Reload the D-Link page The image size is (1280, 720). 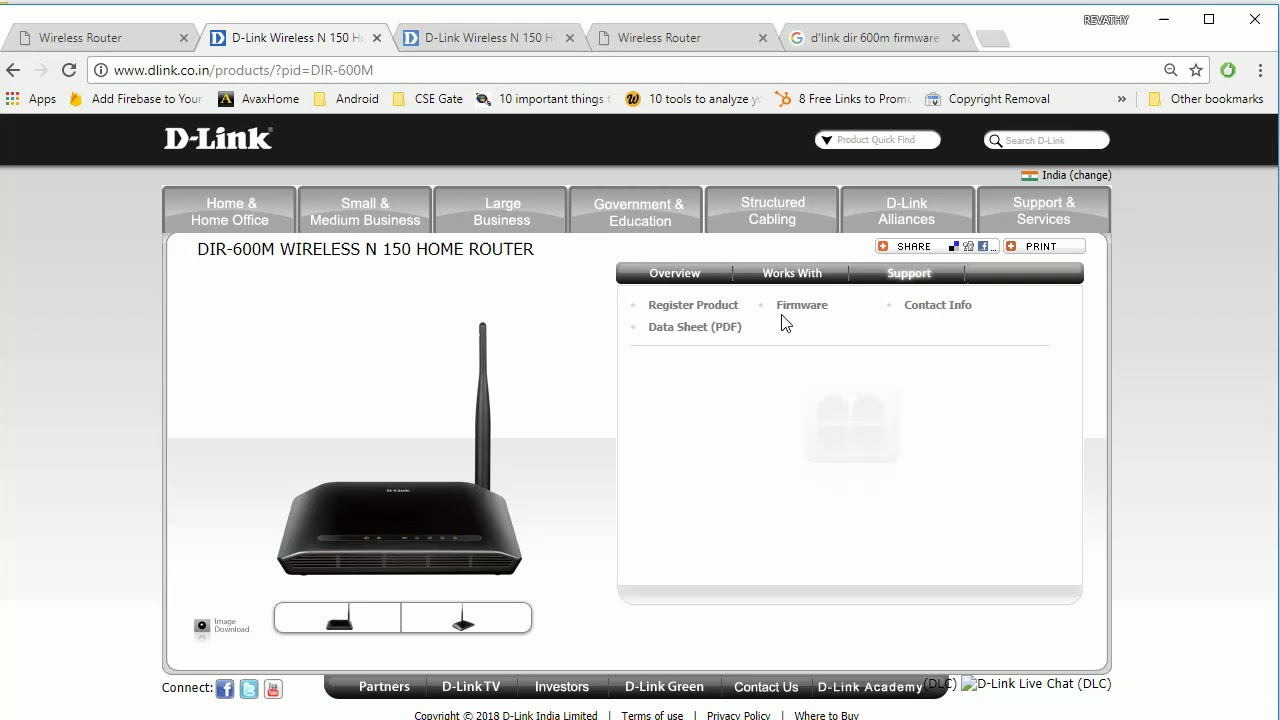tap(69, 70)
